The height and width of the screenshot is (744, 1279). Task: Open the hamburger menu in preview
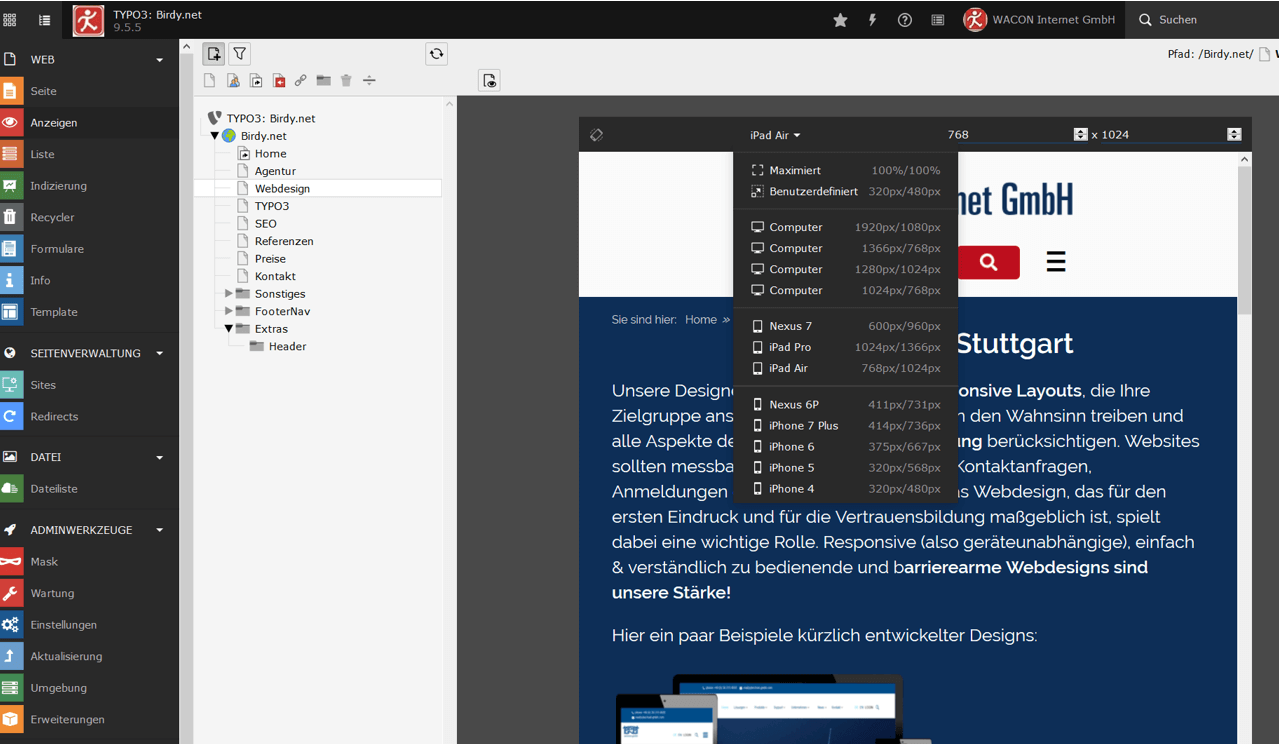coord(1055,262)
